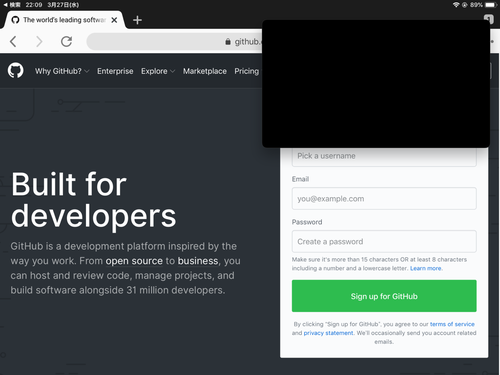Screen dimensions: 500x375
Task: Click the Sign up for GitHub button
Action: [384, 296]
